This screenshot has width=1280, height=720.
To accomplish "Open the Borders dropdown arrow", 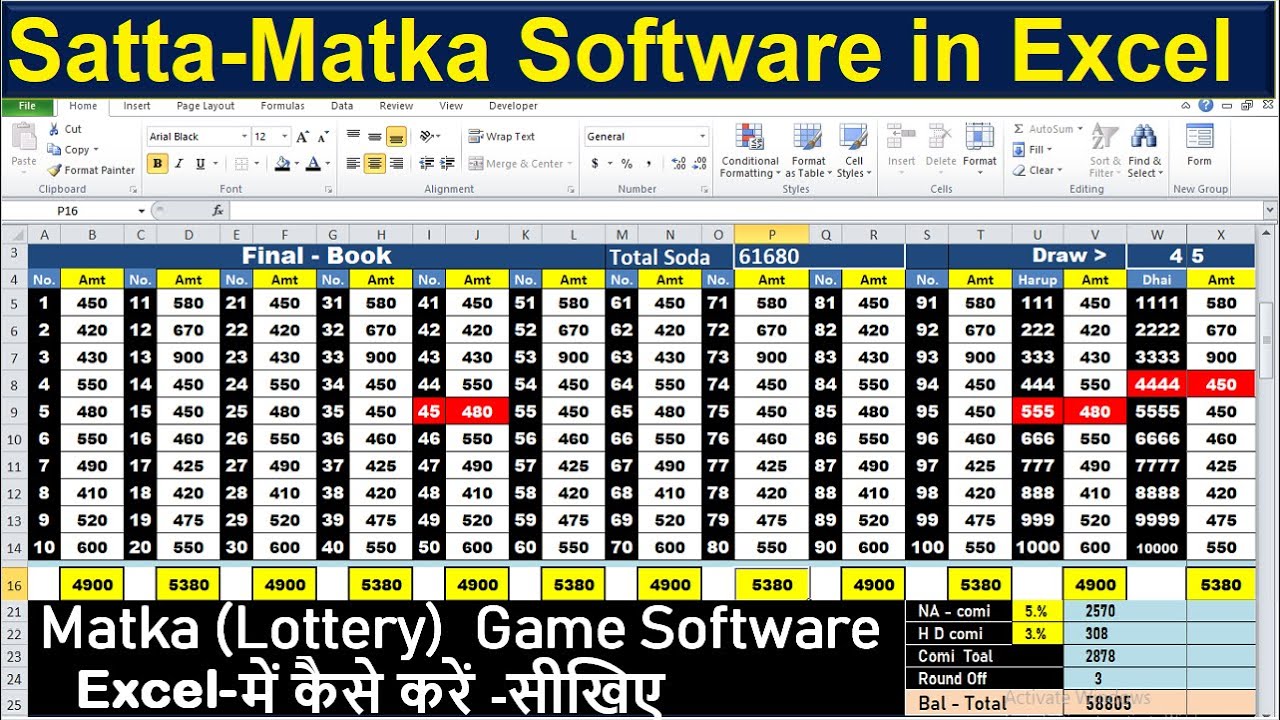I will [257, 164].
